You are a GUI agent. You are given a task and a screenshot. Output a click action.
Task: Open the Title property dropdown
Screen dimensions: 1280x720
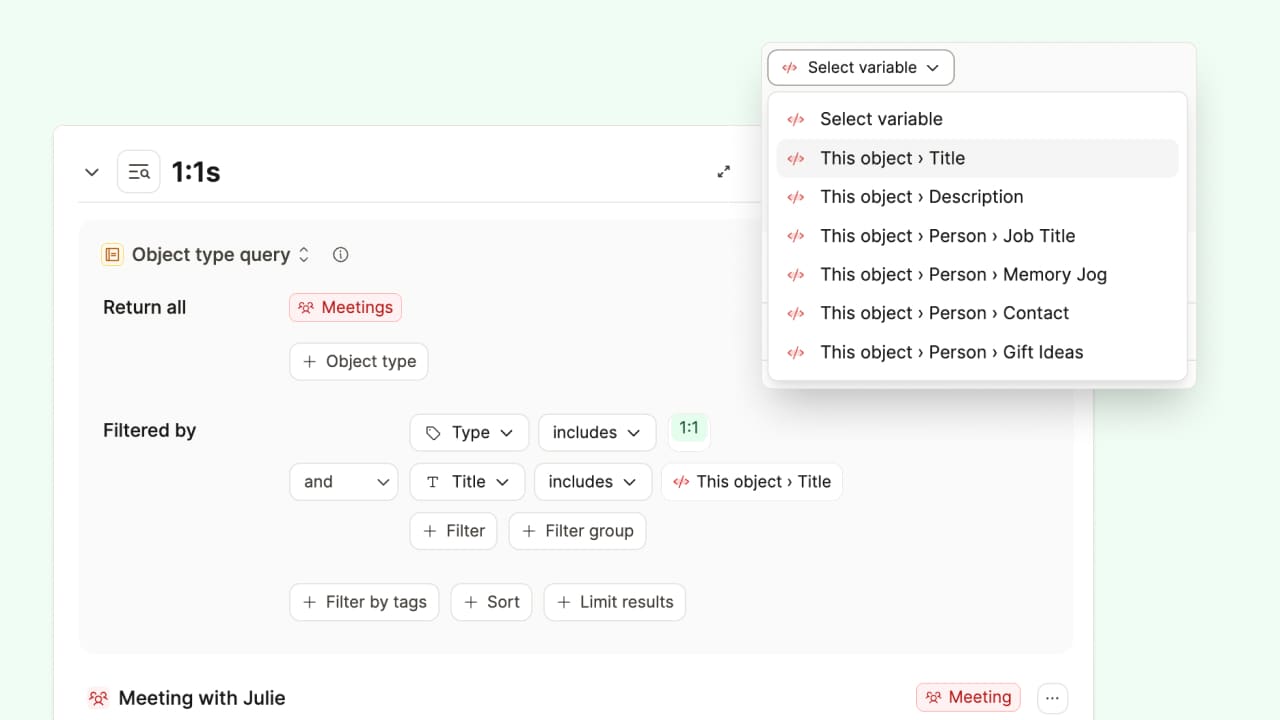467,482
